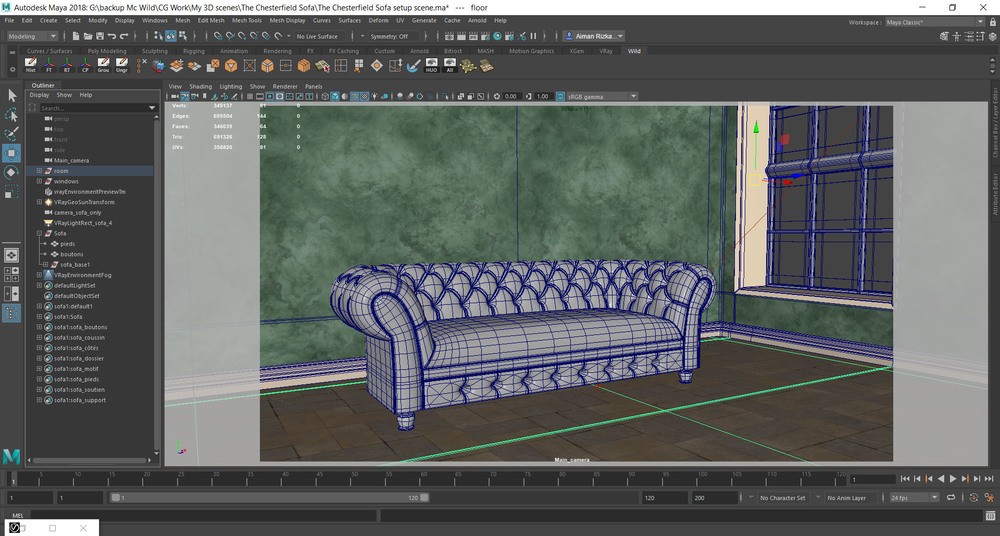The height and width of the screenshot is (536, 1000).
Task: Switch to single pane layout button
Action: [11, 255]
